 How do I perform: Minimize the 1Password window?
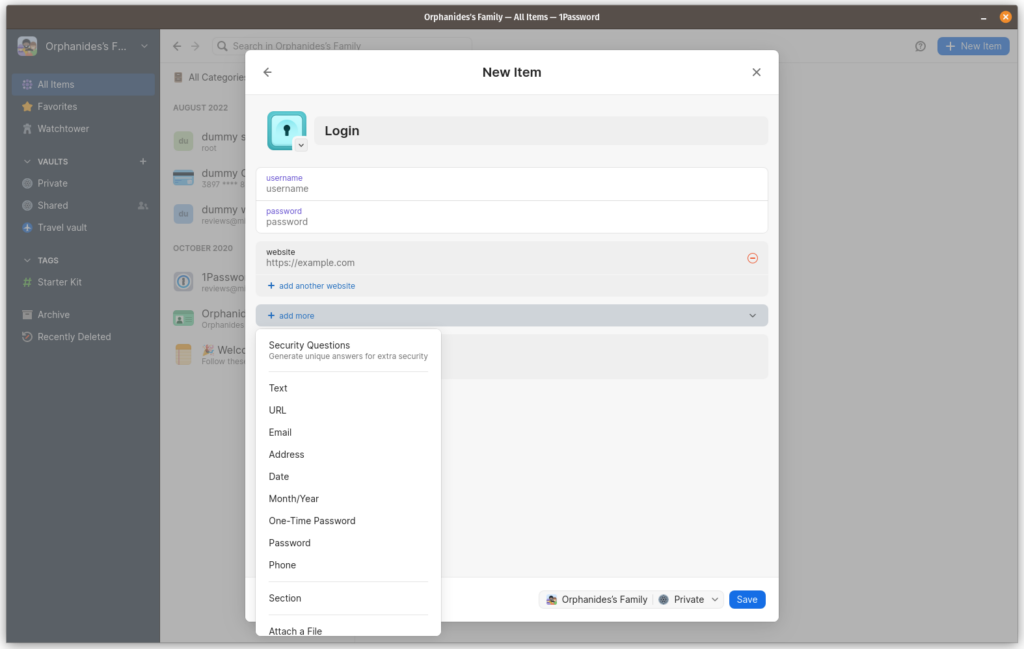[x=984, y=18]
